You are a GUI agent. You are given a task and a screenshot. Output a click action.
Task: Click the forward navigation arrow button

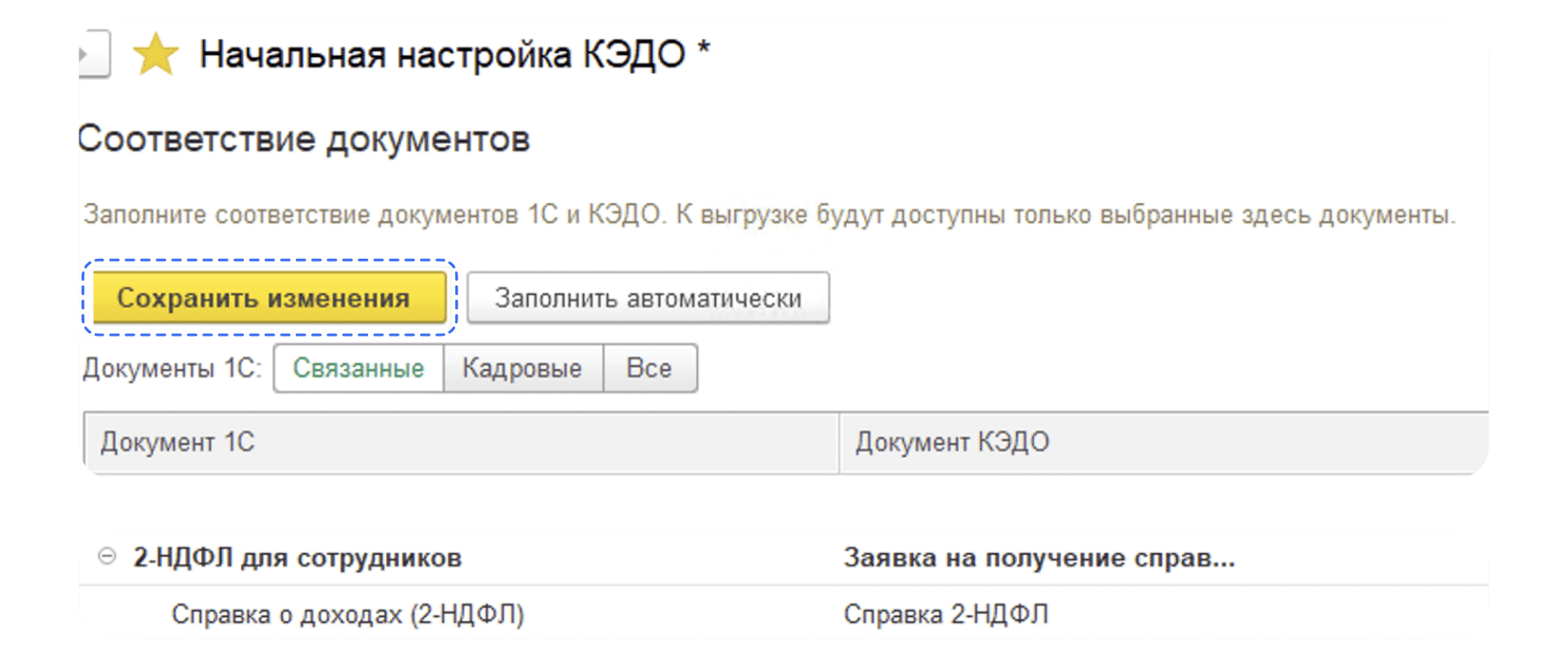coord(94,54)
